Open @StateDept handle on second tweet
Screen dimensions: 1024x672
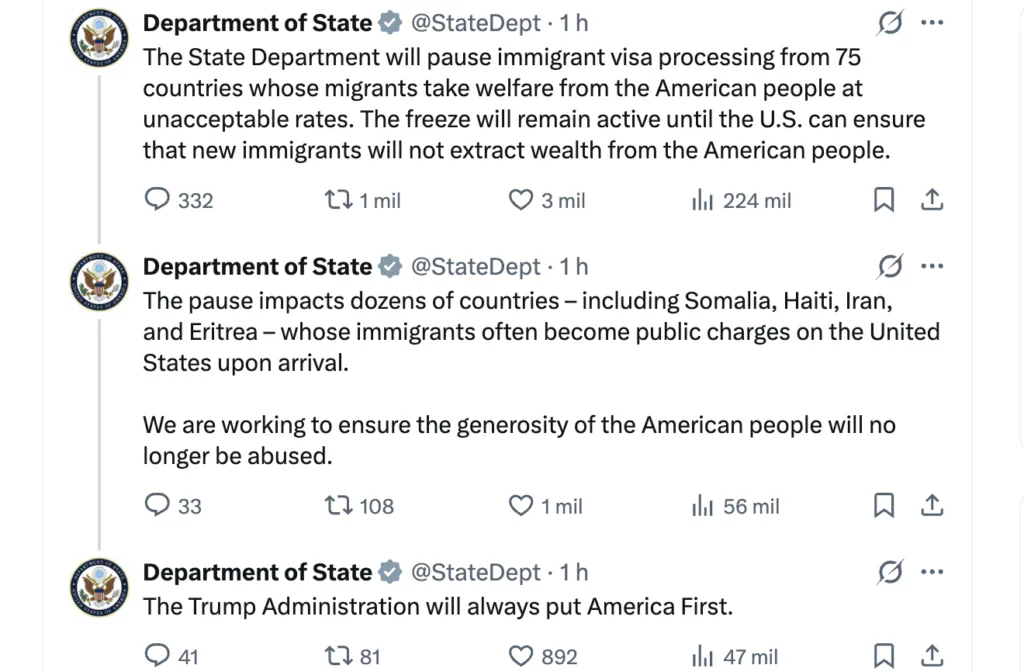[x=476, y=267]
